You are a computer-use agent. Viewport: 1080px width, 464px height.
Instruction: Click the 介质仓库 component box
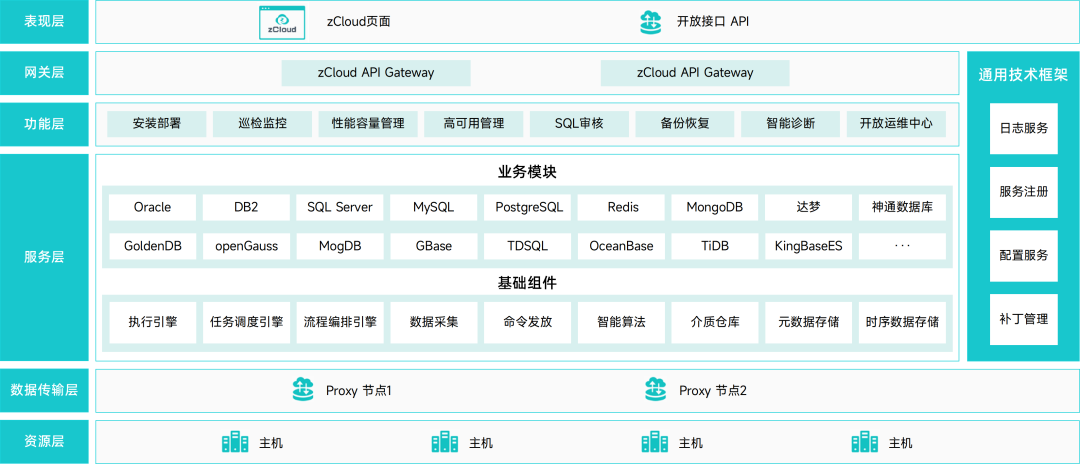[715, 322]
